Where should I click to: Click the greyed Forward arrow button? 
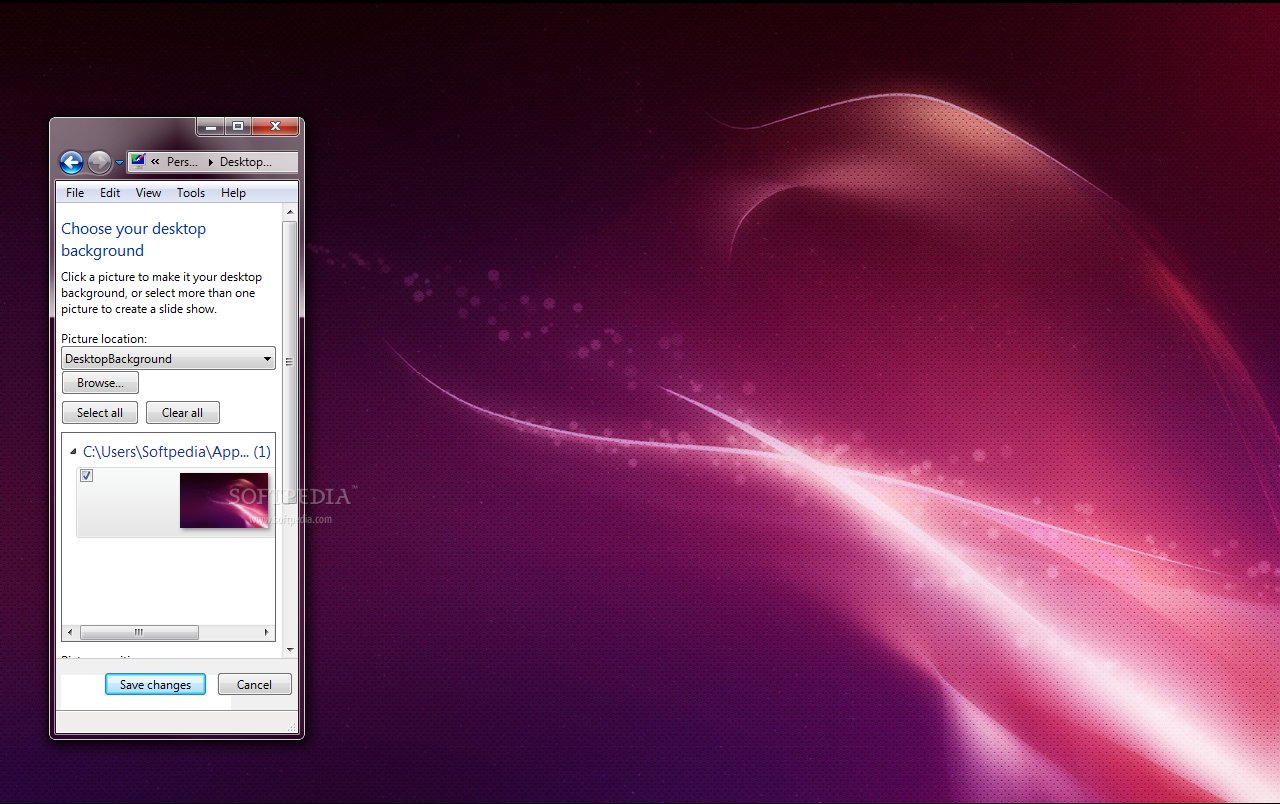[x=99, y=162]
